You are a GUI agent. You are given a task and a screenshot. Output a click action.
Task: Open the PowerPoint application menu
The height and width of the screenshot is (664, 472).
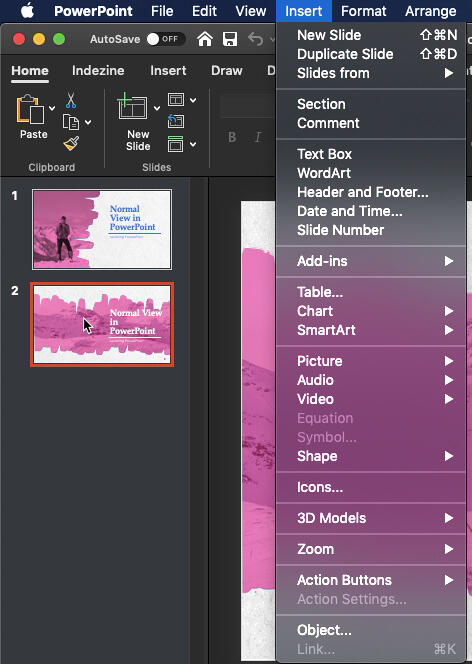[x=93, y=11]
